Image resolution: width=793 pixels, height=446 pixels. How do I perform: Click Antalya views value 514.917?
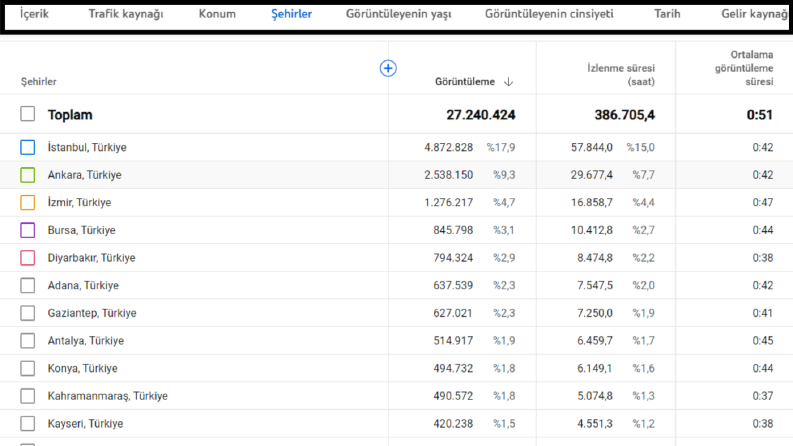[453, 341]
